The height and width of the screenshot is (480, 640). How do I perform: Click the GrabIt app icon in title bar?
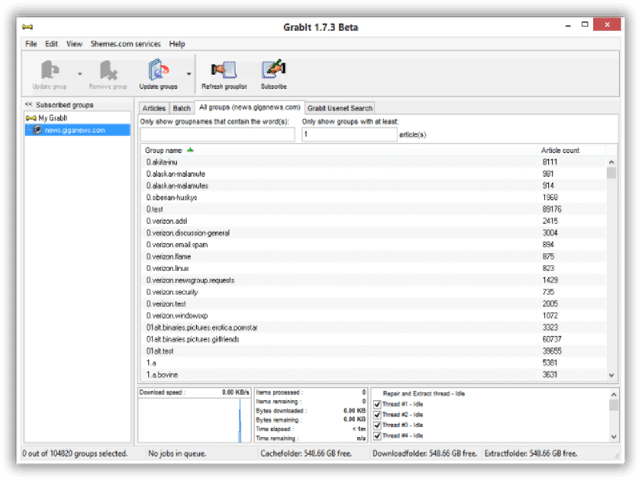(x=27, y=27)
